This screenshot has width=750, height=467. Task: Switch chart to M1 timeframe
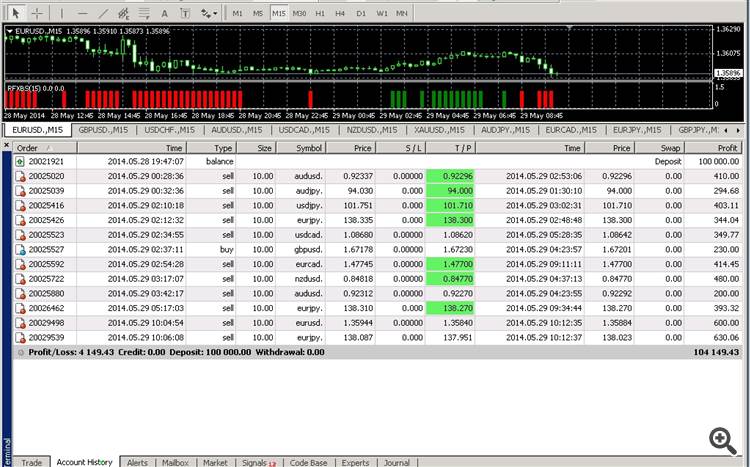(237, 13)
